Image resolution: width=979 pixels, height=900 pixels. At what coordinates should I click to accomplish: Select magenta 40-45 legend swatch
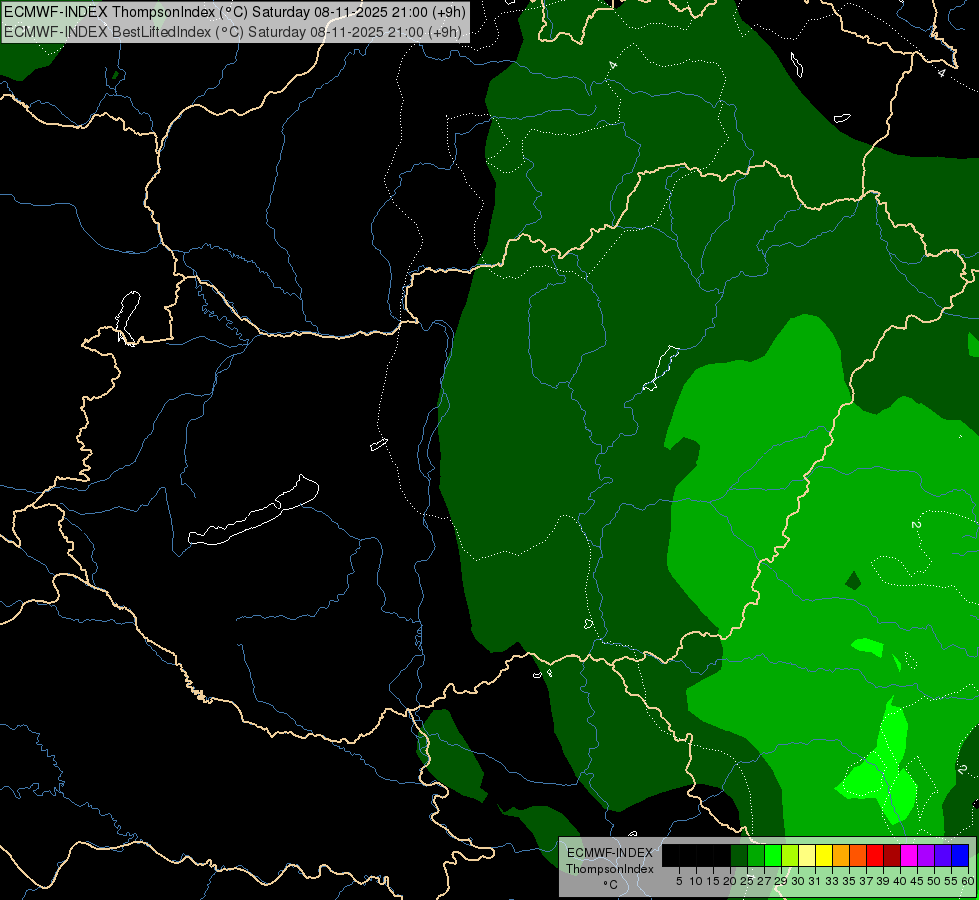(x=909, y=855)
